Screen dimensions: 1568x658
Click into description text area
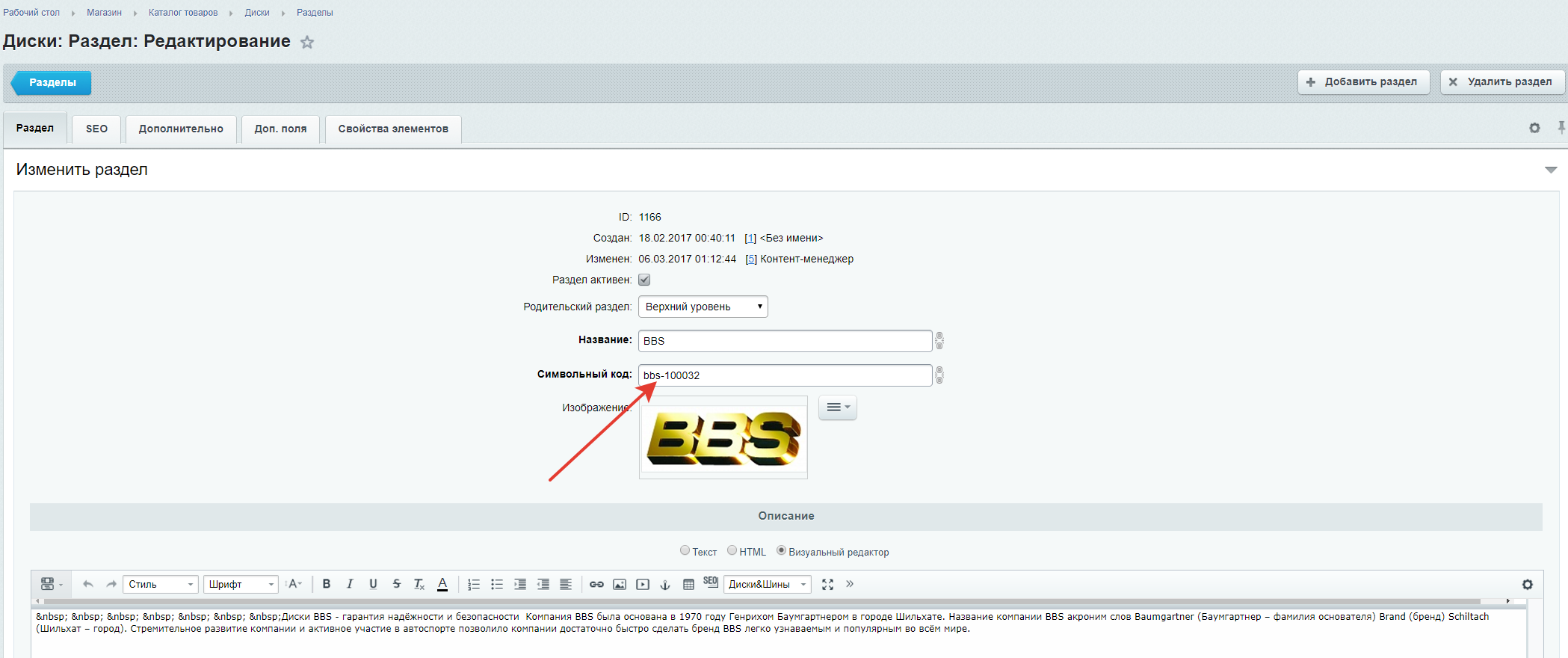pos(777,634)
